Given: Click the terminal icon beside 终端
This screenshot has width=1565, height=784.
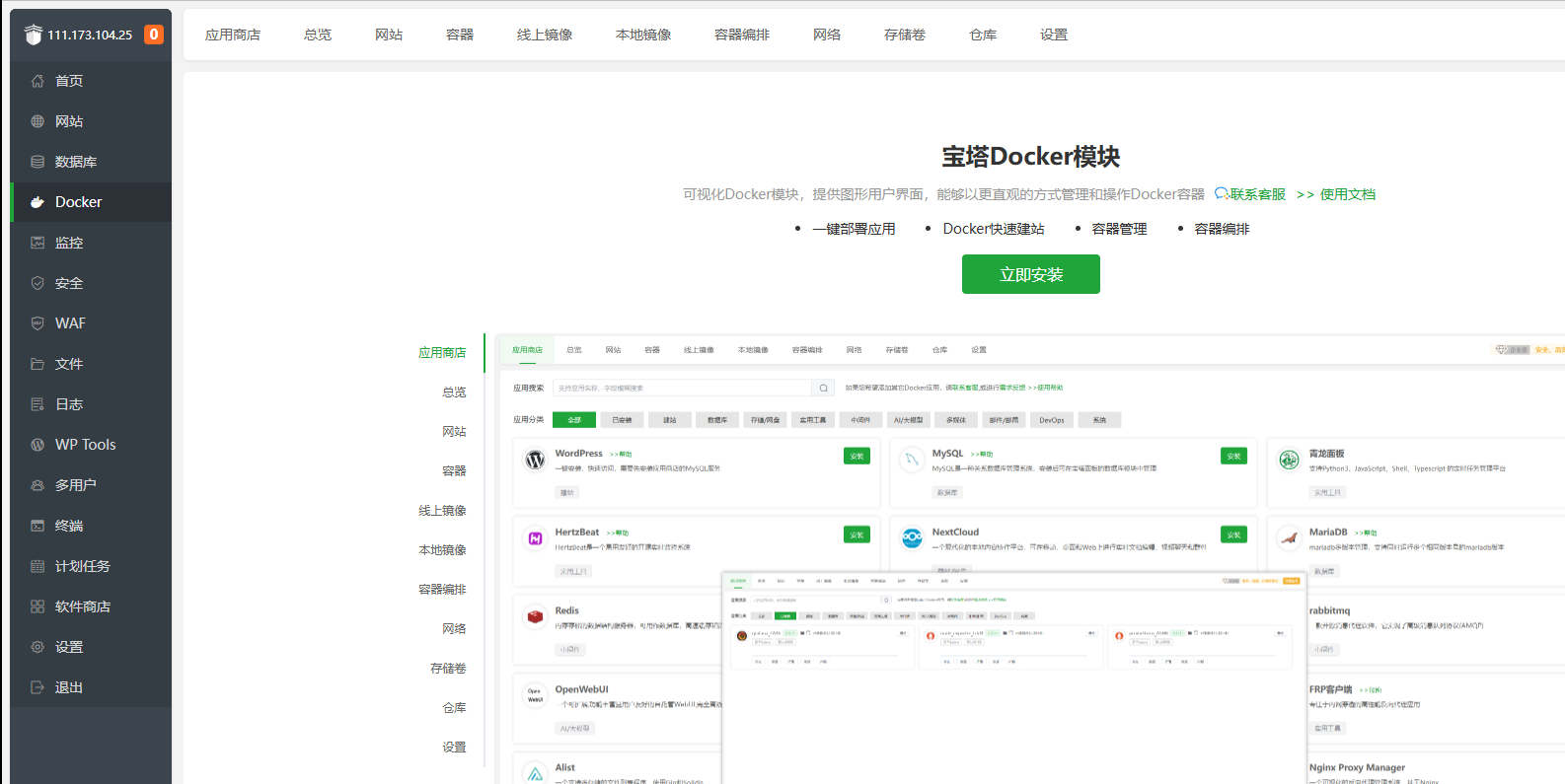Looking at the screenshot, I should click(x=37, y=526).
